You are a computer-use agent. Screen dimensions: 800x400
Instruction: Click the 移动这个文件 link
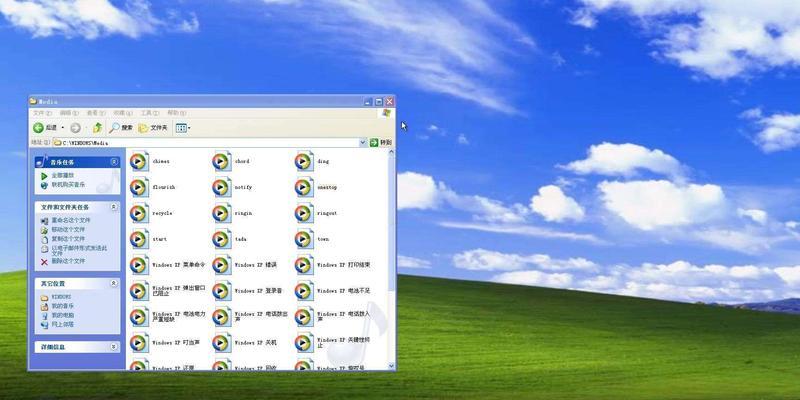[68, 230]
